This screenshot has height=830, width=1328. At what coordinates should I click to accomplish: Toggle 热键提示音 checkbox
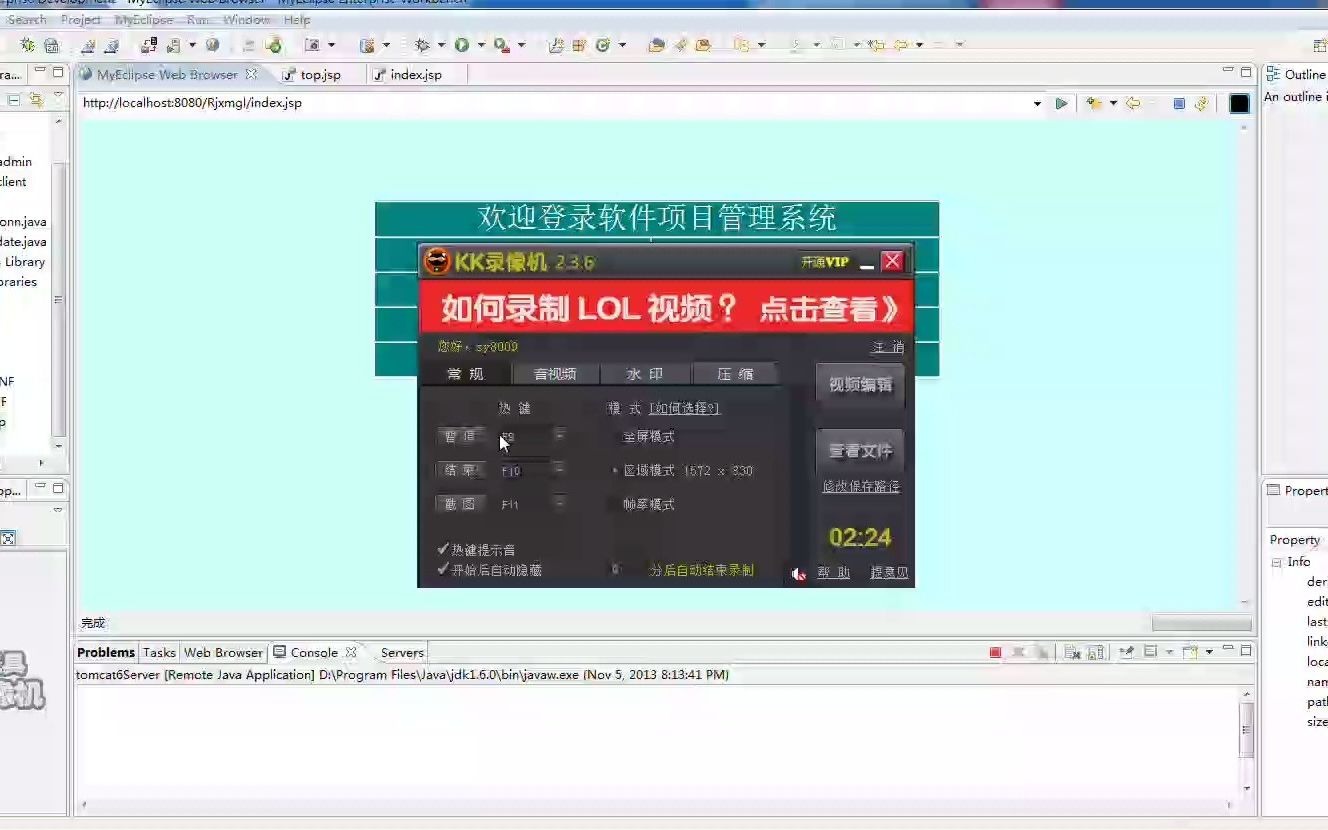(x=443, y=549)
